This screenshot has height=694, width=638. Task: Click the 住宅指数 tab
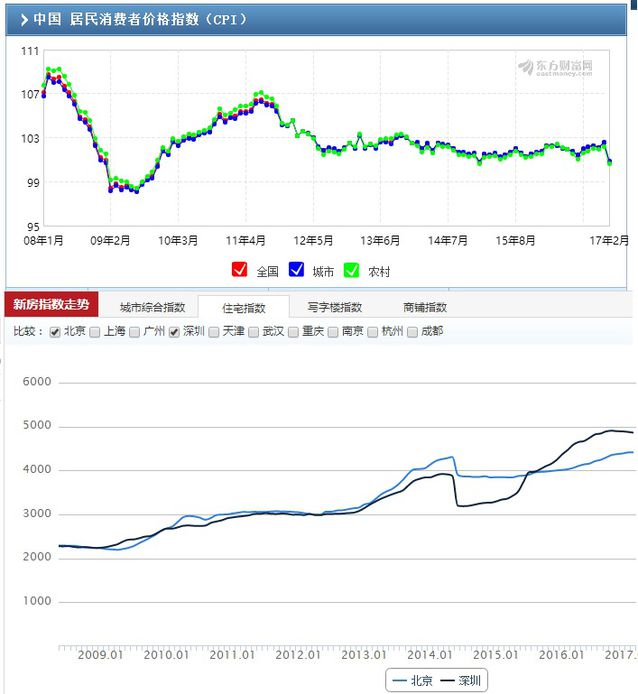point(243,307)
